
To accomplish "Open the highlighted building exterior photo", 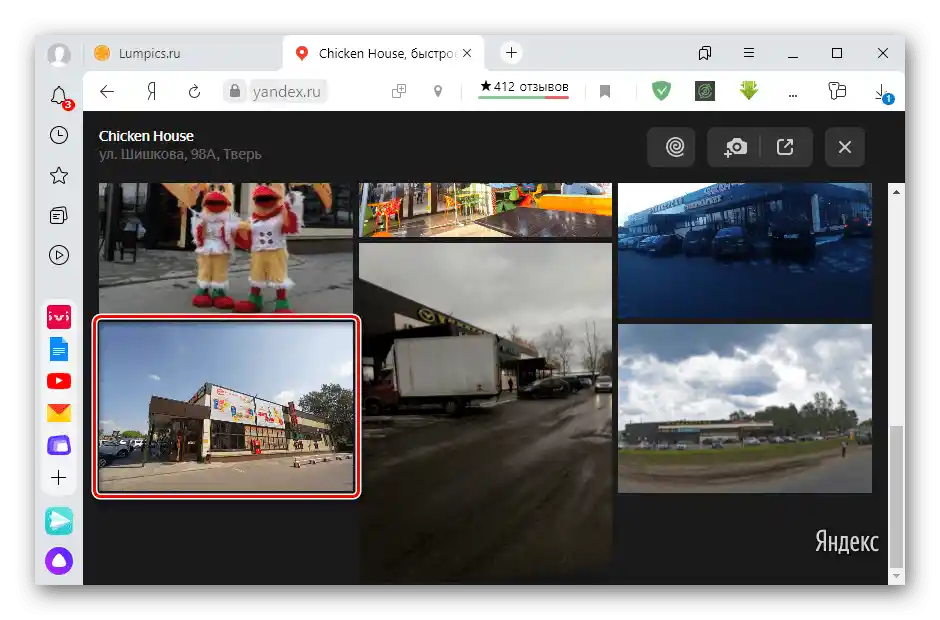I will pos(226,407).
